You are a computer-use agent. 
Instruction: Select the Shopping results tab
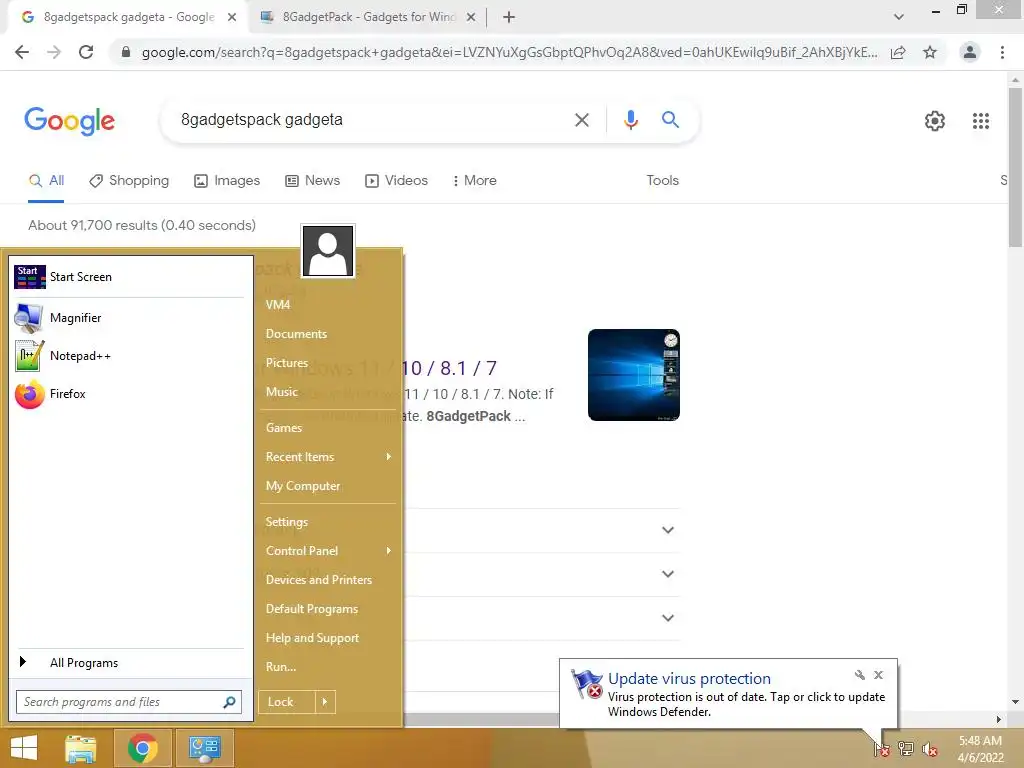[129, 181]
